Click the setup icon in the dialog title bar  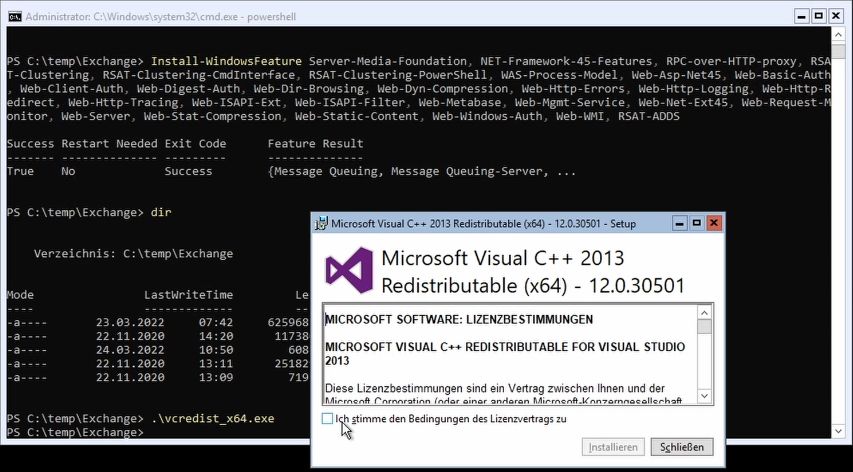coord(322,223)
